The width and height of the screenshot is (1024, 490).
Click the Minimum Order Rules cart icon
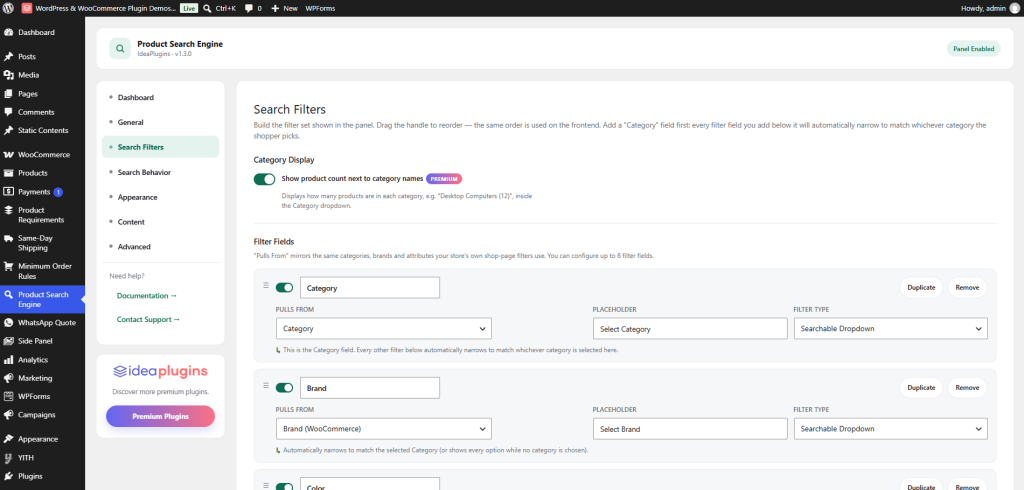pos(8,267)
